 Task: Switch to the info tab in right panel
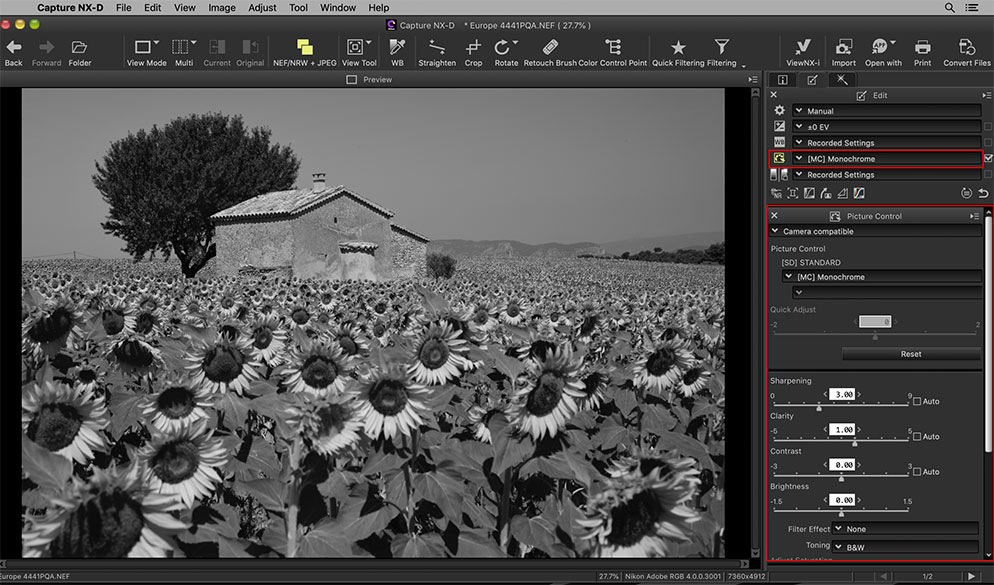point(783,80)
